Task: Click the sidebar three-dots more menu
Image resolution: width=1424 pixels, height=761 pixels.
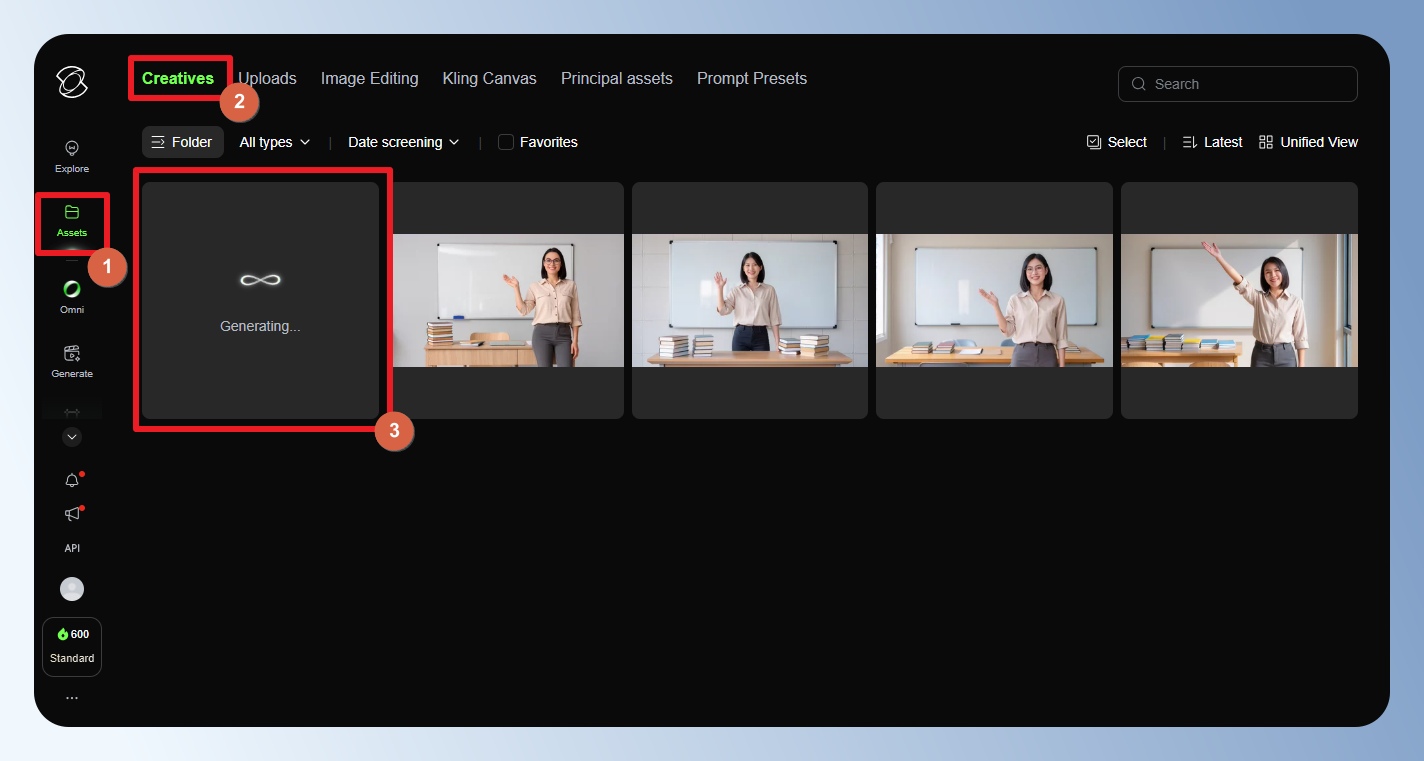Action: [72, 698]
